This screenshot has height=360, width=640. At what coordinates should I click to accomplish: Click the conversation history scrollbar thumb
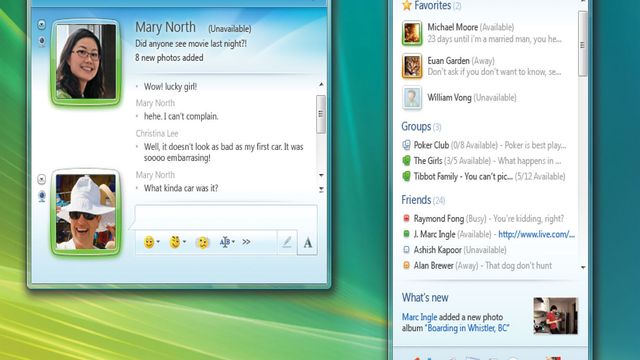tap(321, 114)
